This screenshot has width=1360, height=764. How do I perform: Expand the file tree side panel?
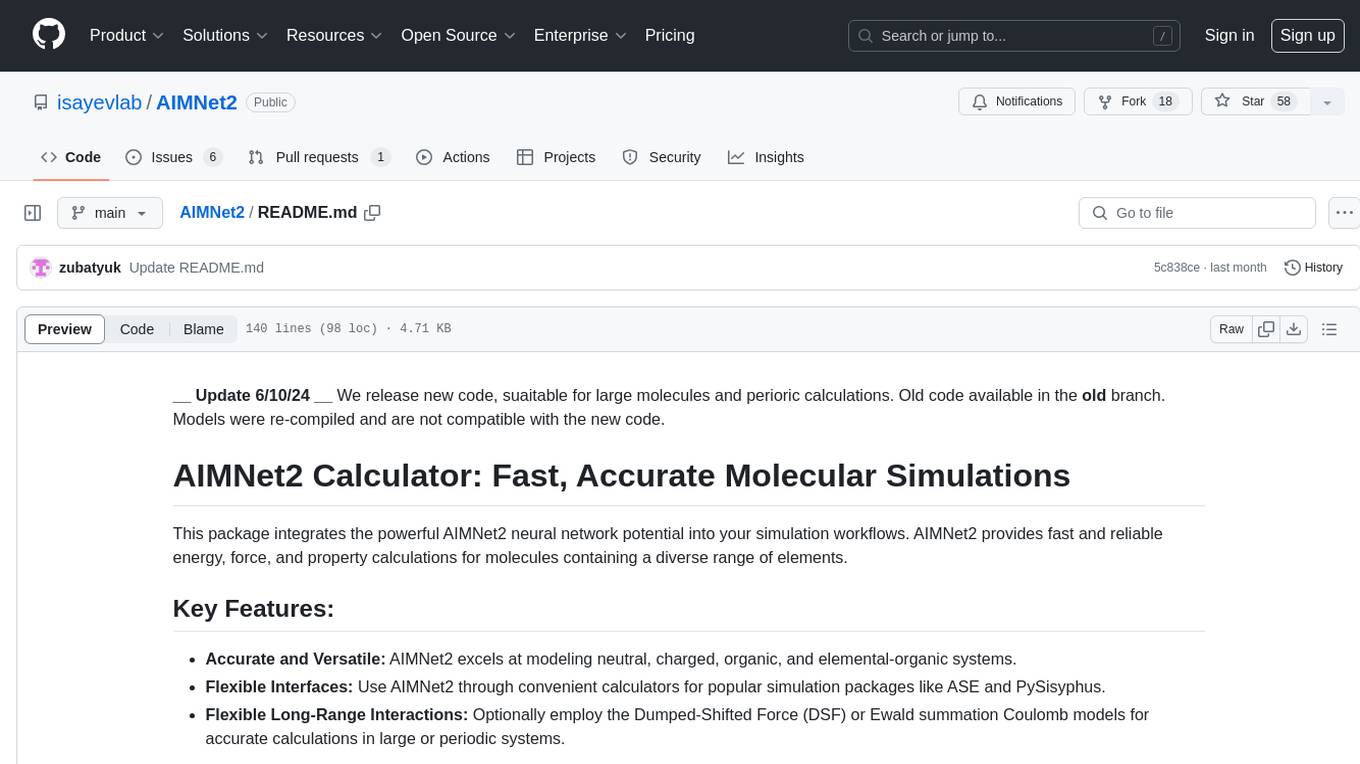(33, 213)
